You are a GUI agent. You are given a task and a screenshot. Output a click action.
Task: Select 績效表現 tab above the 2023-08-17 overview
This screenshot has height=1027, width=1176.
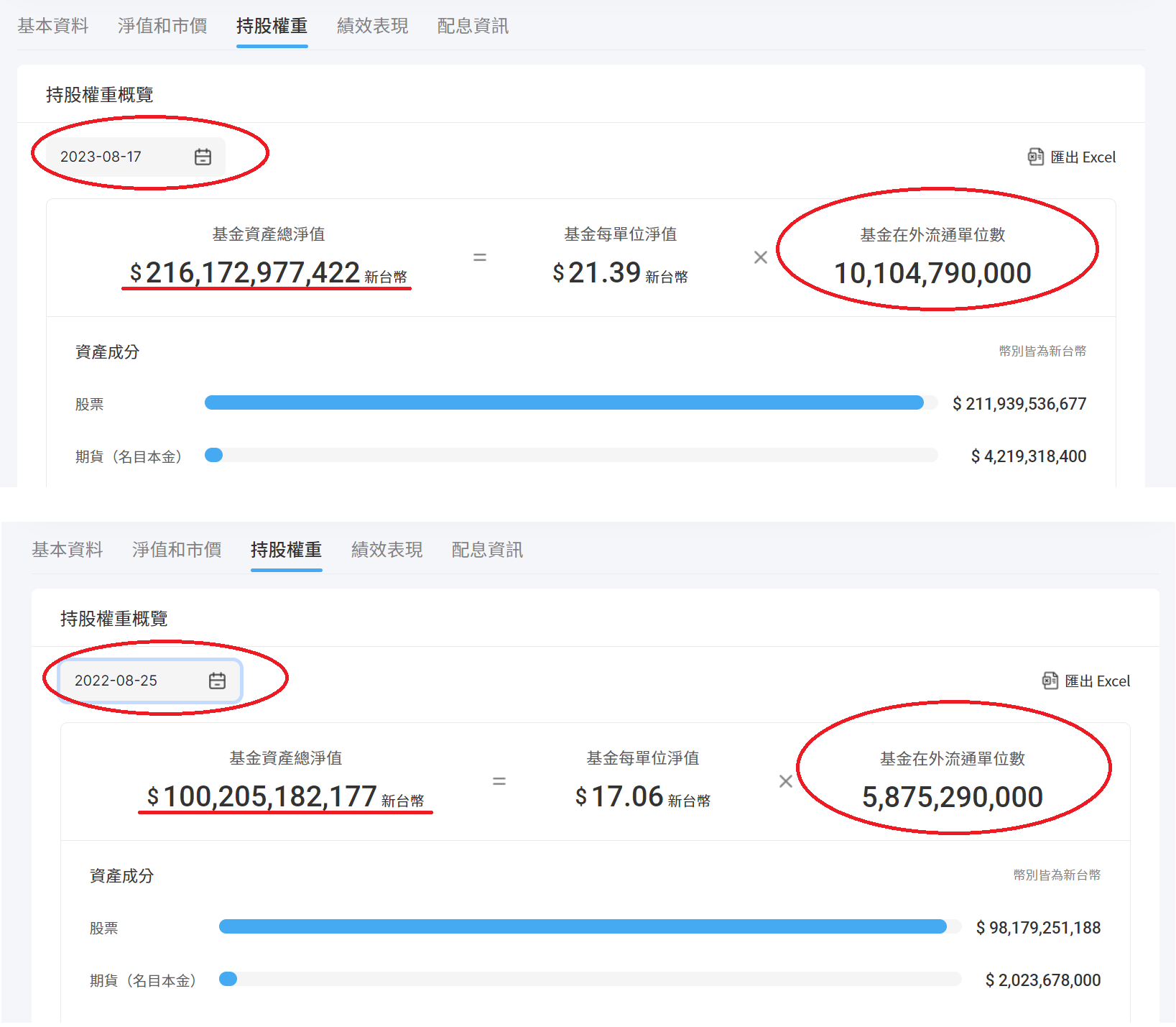372,26
